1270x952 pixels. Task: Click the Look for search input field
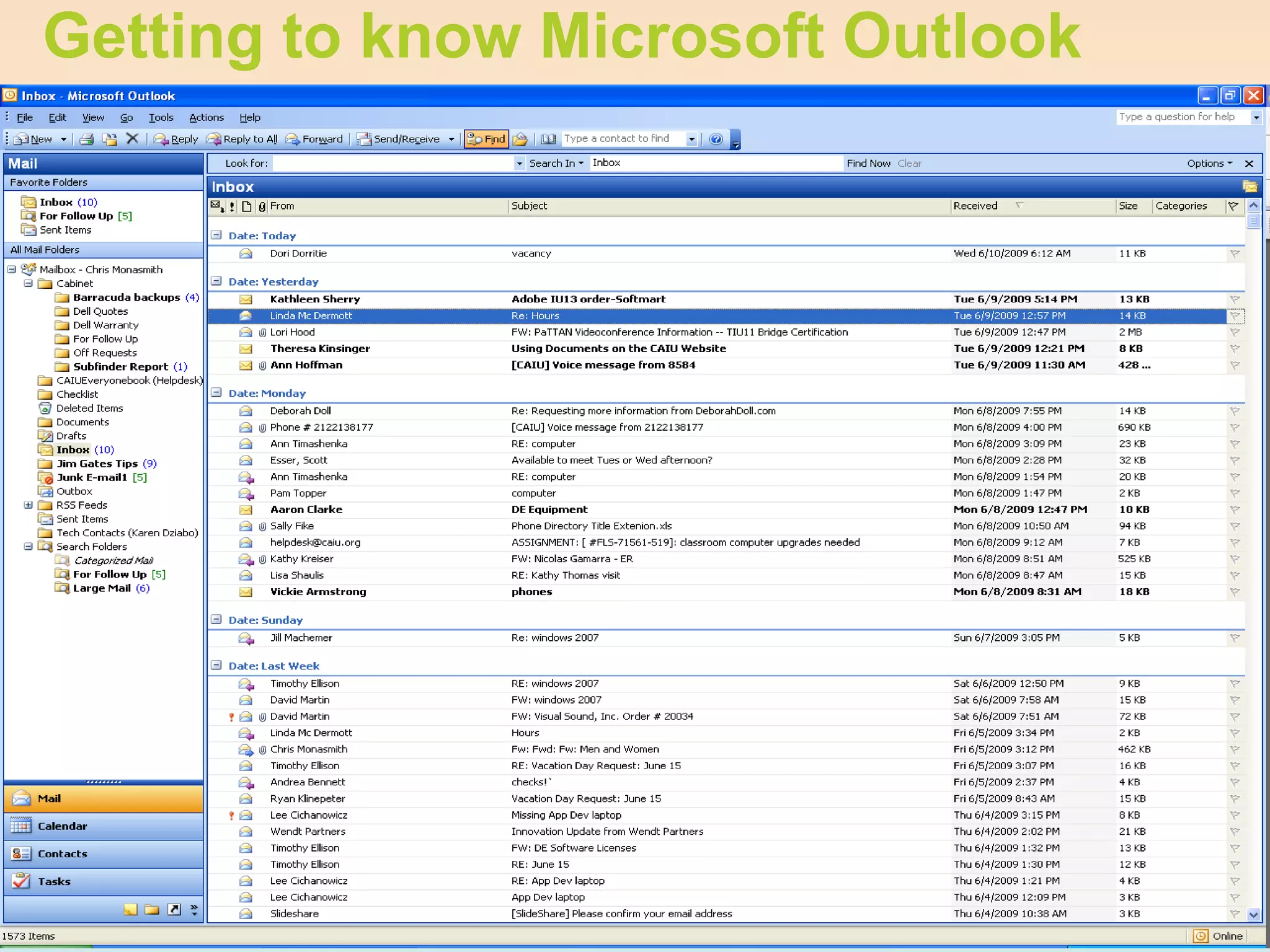click(394, 164)
